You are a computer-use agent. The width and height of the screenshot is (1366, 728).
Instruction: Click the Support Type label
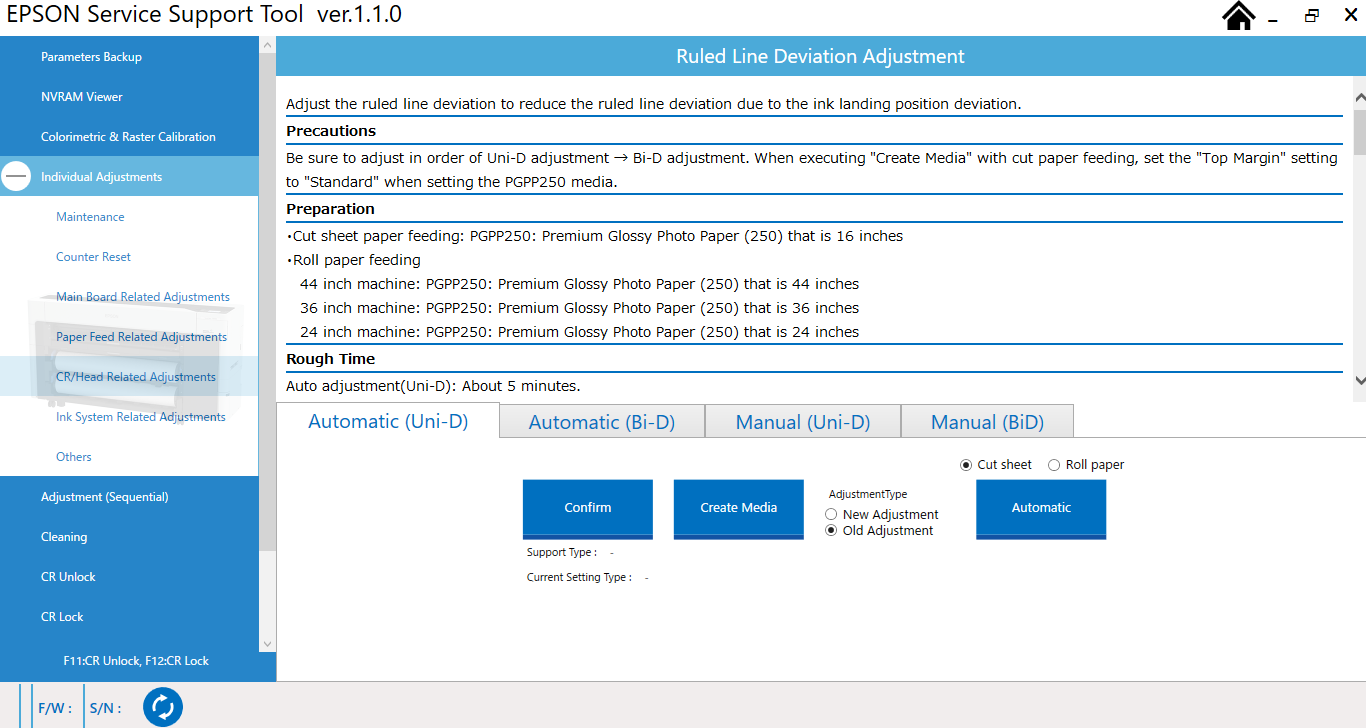pos(561,552)
